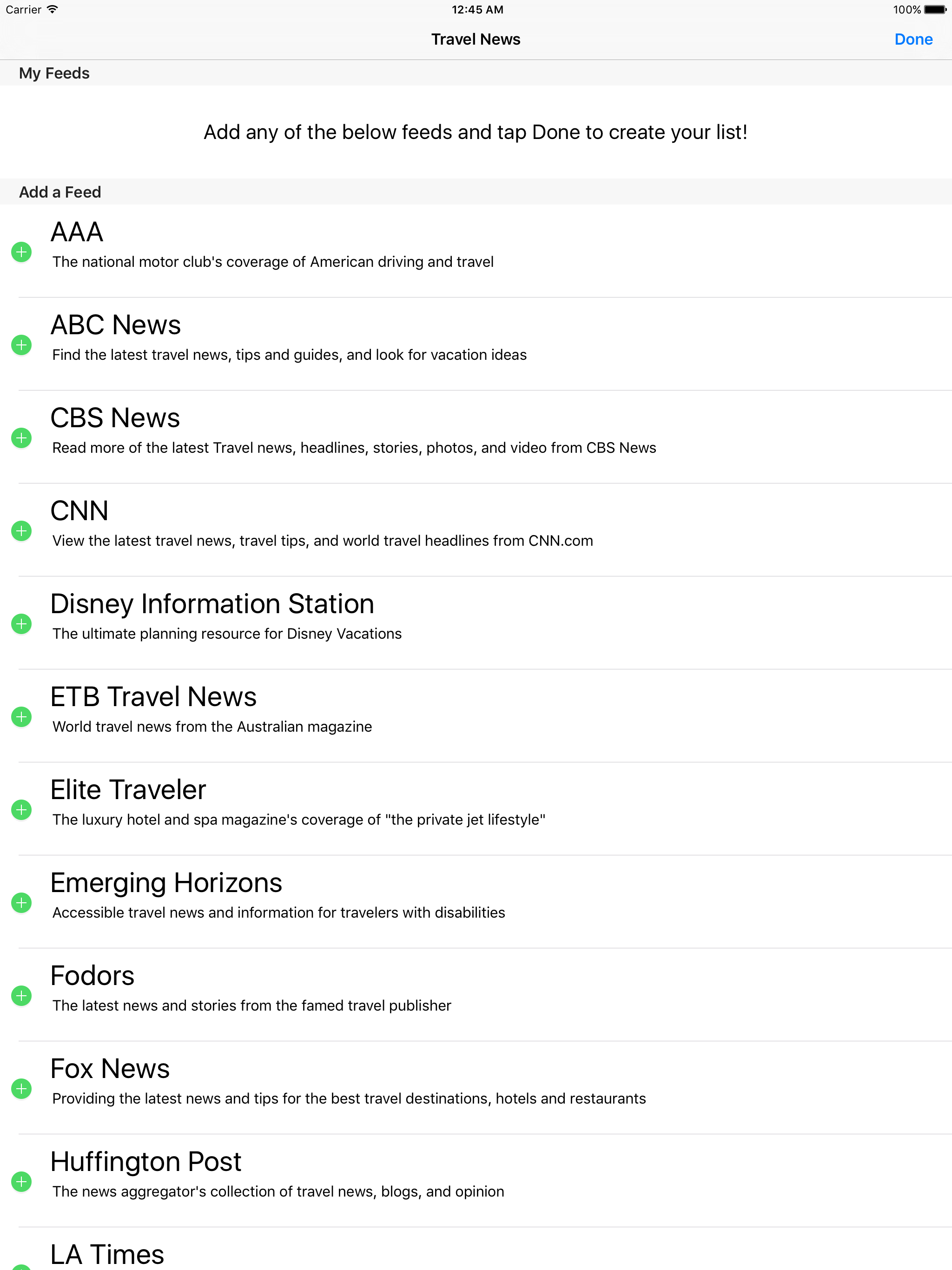
Task: Add Elite Traveler with green plus icon
Action: (22, 810)
